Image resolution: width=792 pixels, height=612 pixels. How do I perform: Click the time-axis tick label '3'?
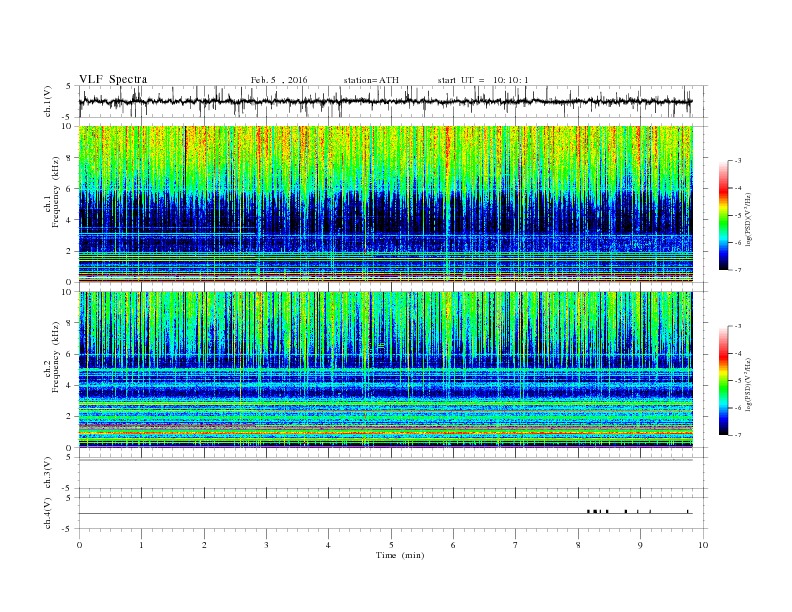point(266,545)
